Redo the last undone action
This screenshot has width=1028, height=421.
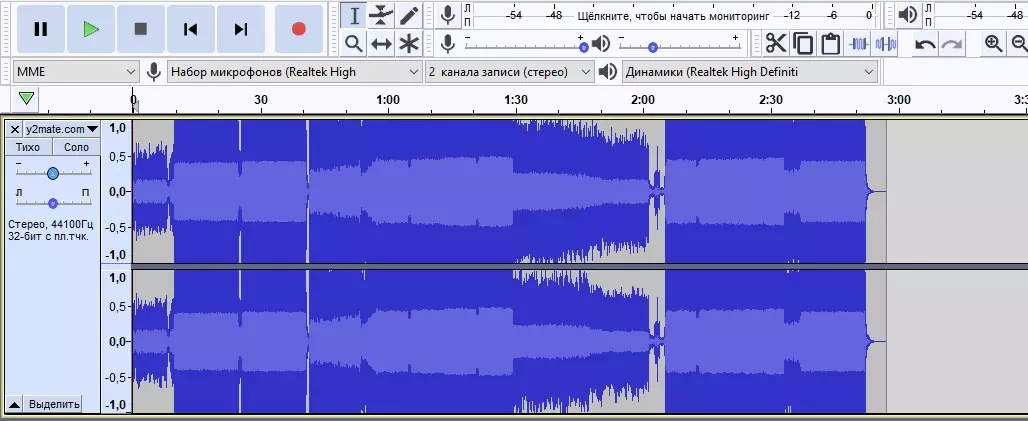click(952, 44)
